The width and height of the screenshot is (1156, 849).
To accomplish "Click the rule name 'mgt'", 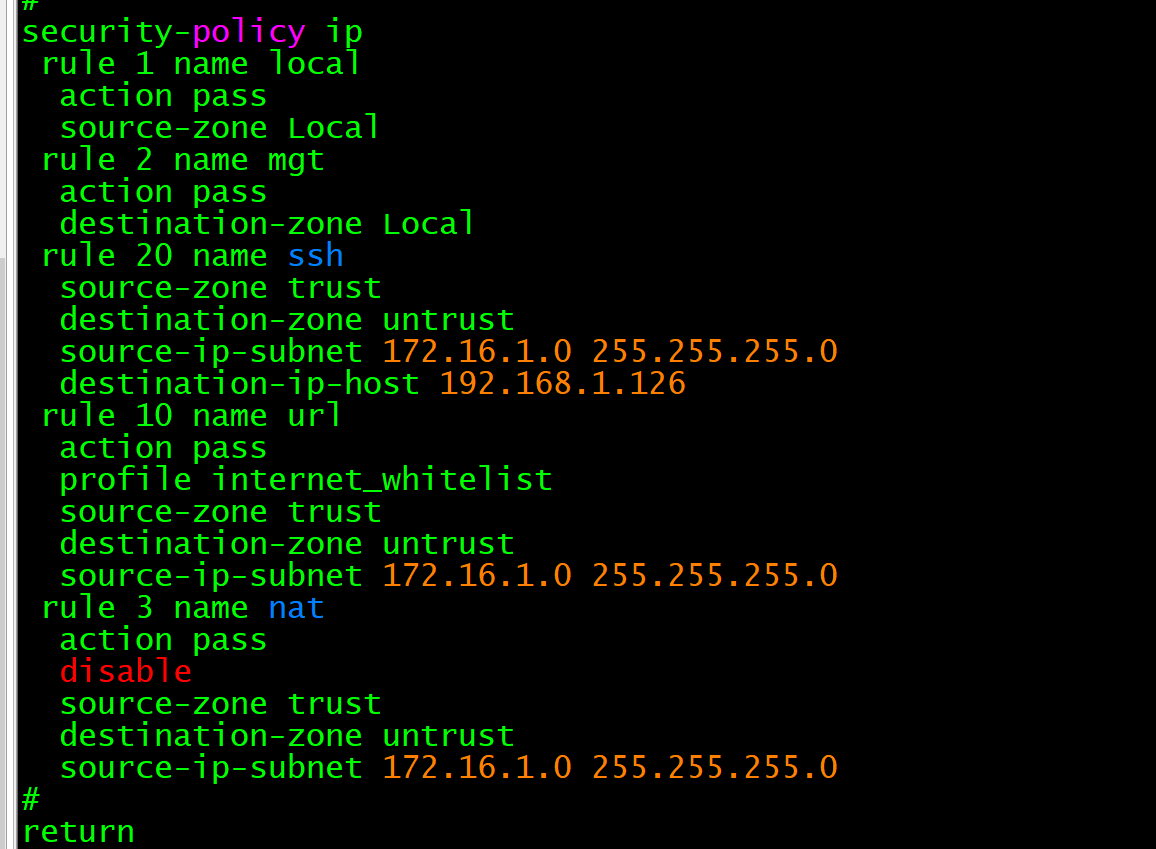I will coord(296,160).
